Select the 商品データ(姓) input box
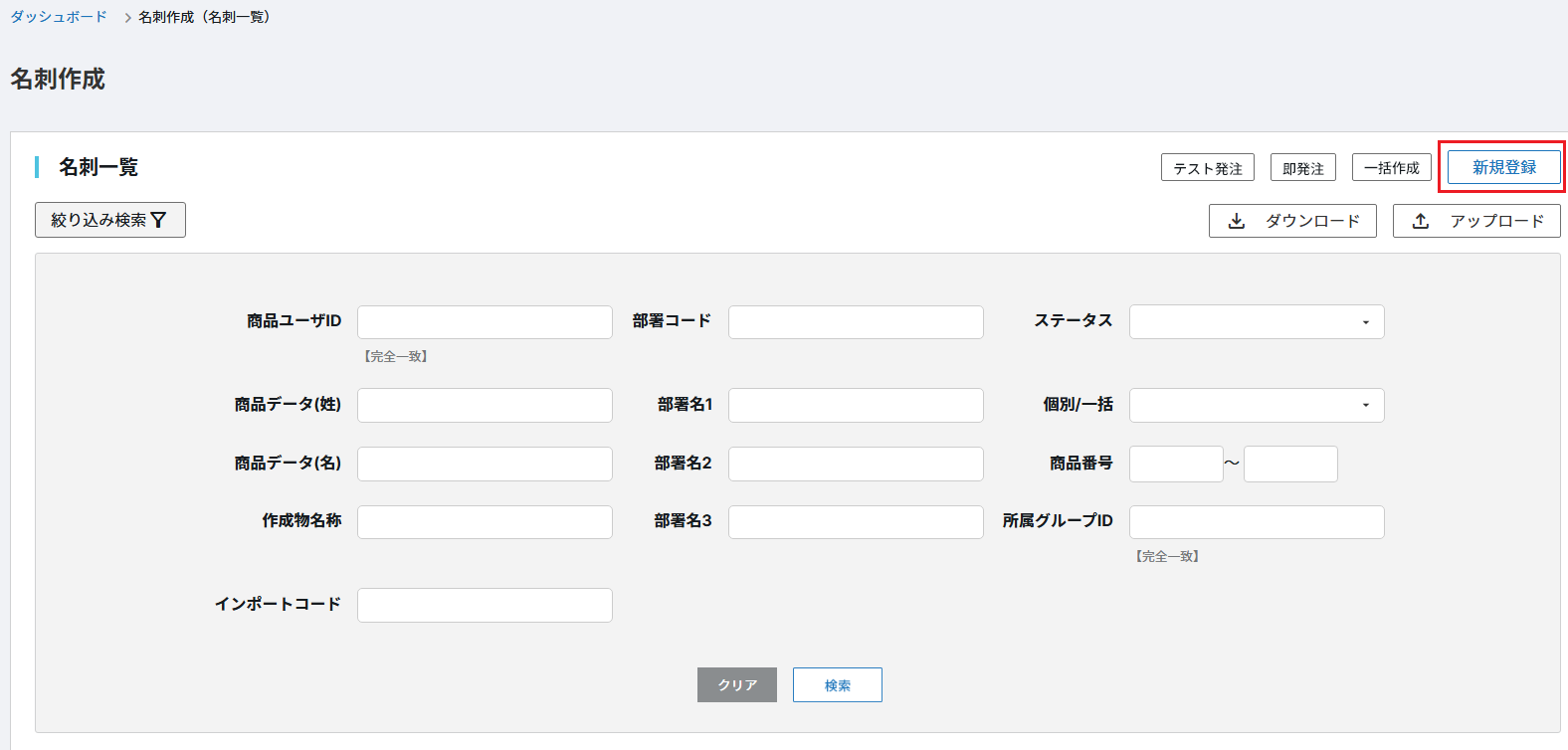The width and height of the screenshot is (1568, 750). point(485,405)
